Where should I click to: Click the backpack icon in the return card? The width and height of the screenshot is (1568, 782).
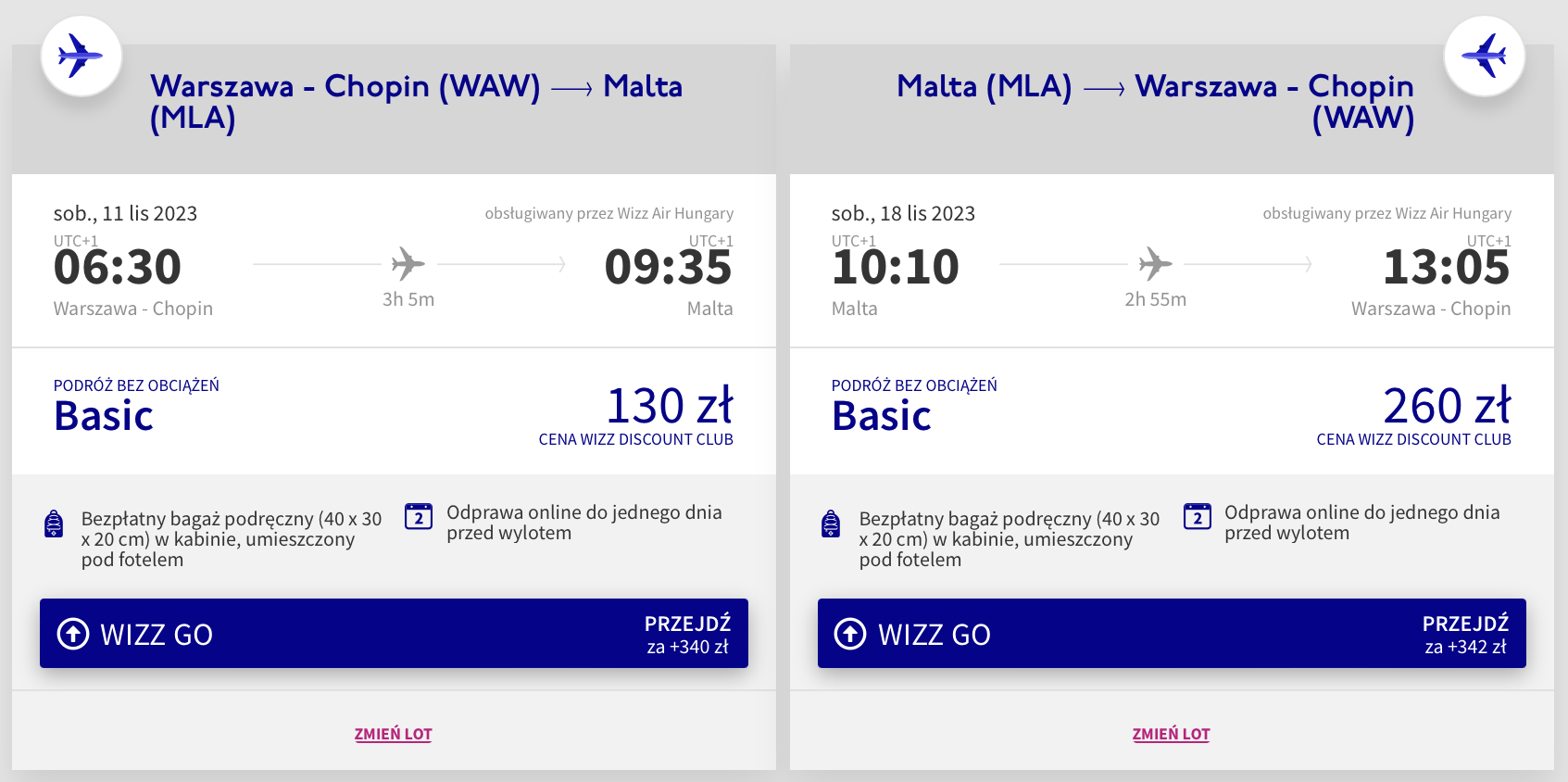coord(832,523)
